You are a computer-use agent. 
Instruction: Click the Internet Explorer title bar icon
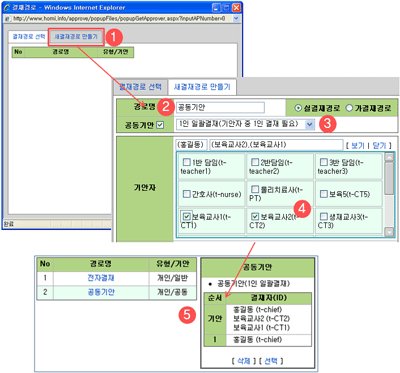point(7,7)
